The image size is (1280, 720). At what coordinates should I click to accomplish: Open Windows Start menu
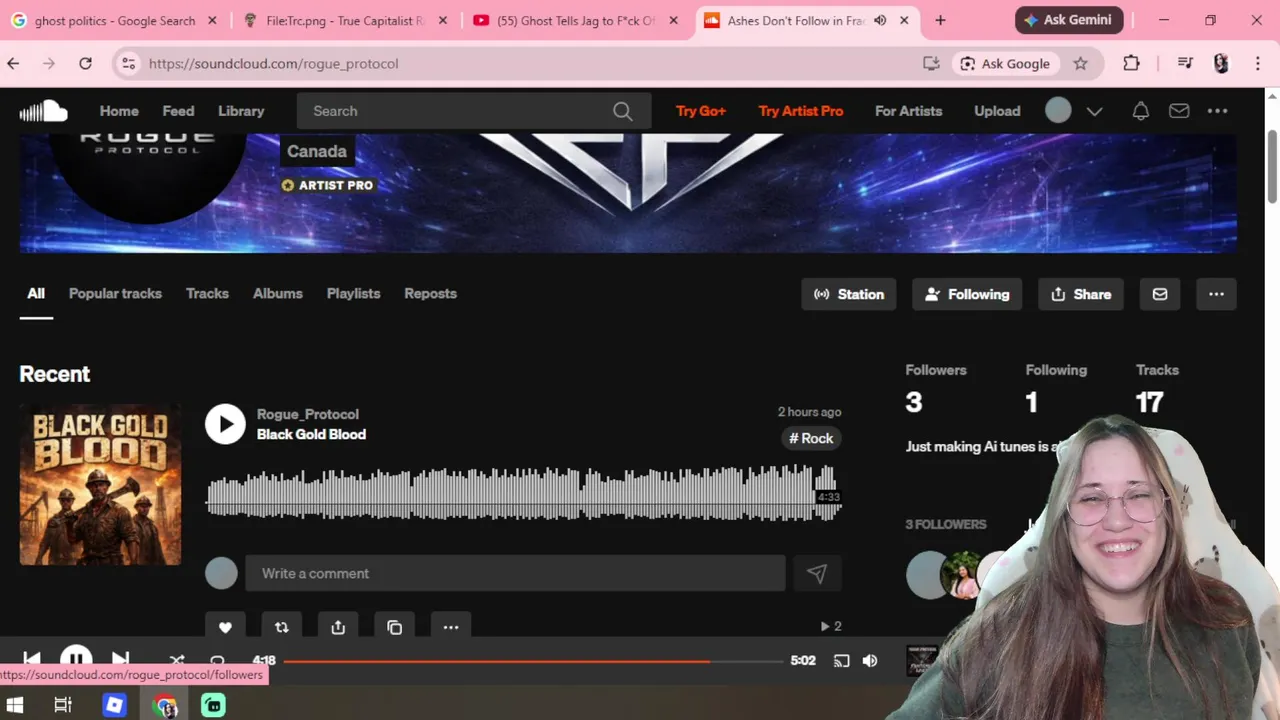15,705
